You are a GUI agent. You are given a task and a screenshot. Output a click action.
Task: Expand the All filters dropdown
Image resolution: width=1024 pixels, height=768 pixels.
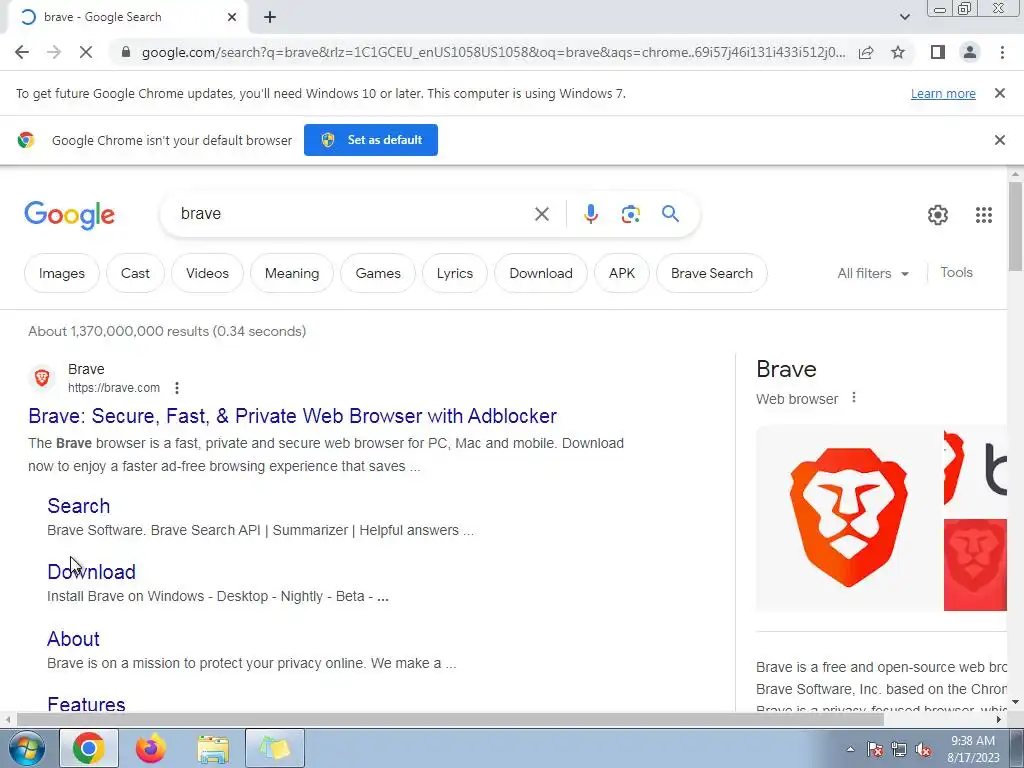coord(872,273)
